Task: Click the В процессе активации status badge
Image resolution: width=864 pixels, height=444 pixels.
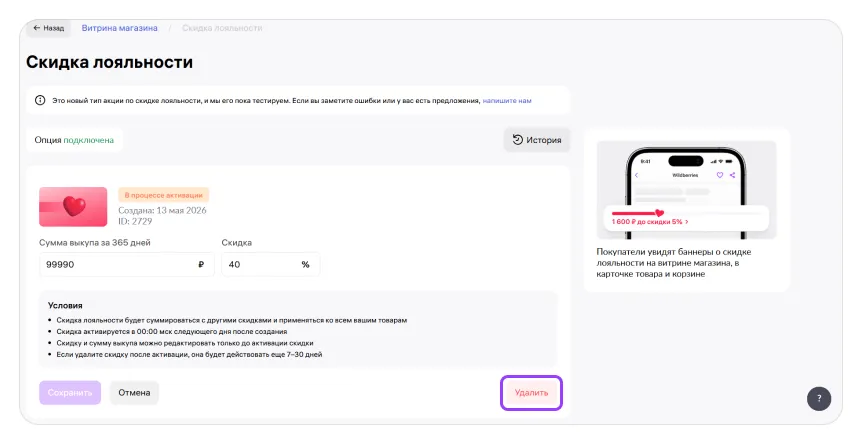Action: 164,195
